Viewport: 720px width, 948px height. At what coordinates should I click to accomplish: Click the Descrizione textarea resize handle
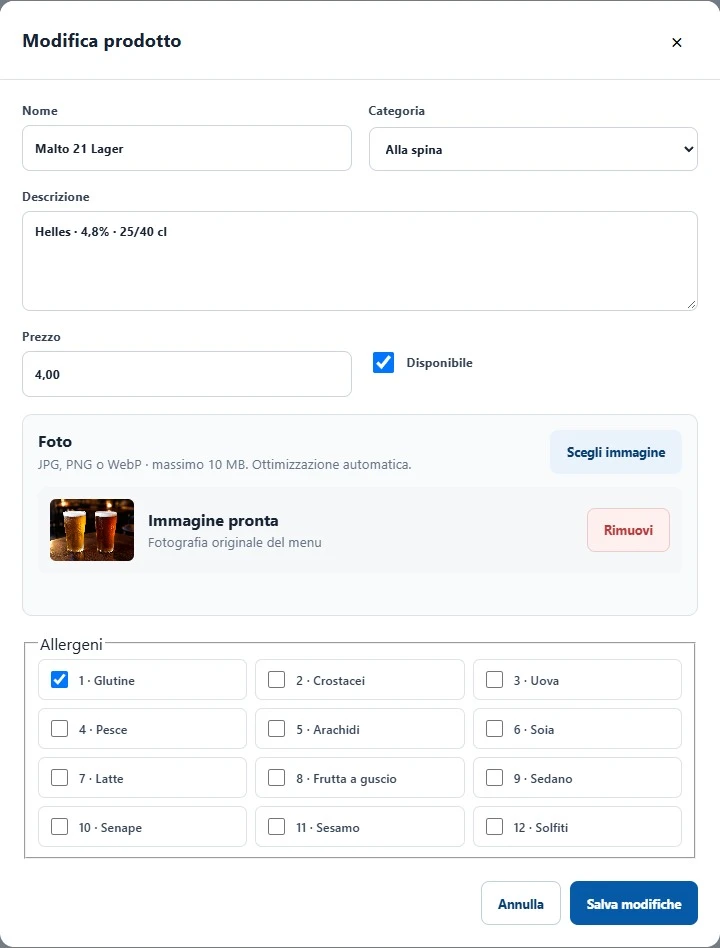point(692,305)
